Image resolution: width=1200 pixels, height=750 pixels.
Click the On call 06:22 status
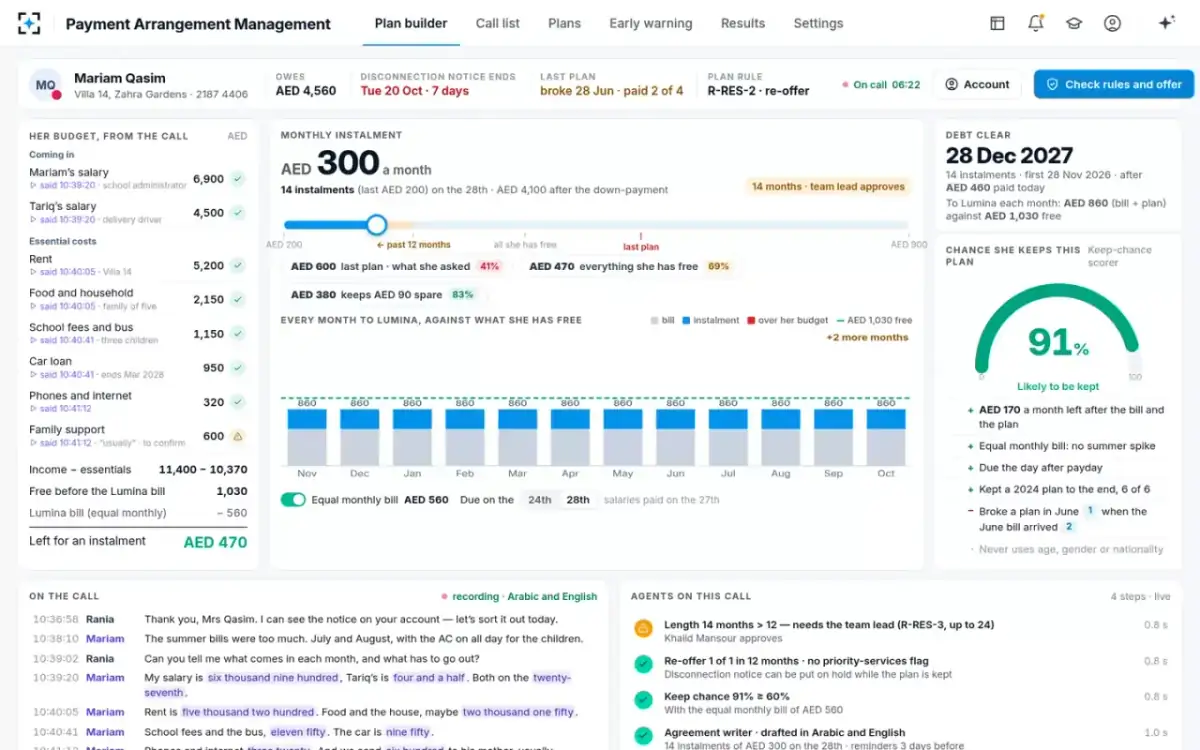click(881, 85)
